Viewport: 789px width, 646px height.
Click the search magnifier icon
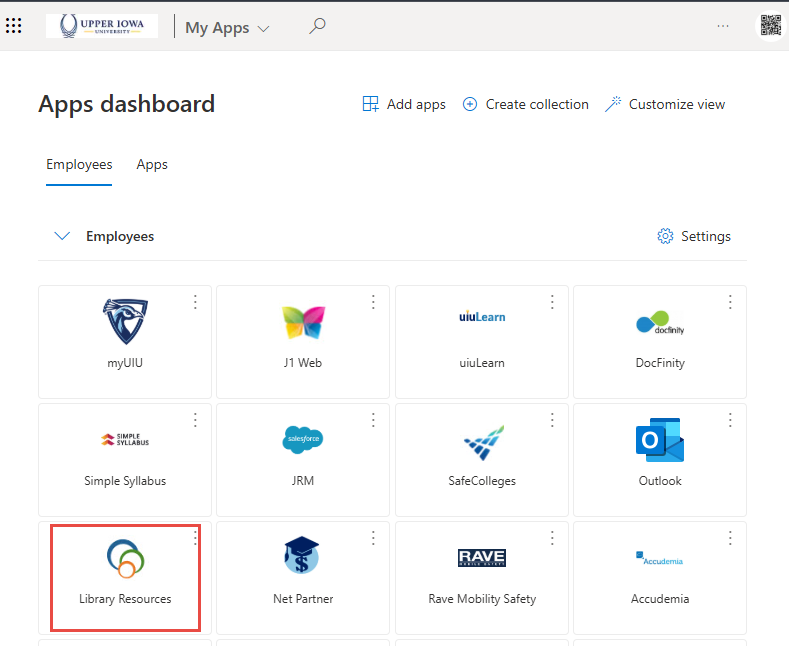(317, 26)
